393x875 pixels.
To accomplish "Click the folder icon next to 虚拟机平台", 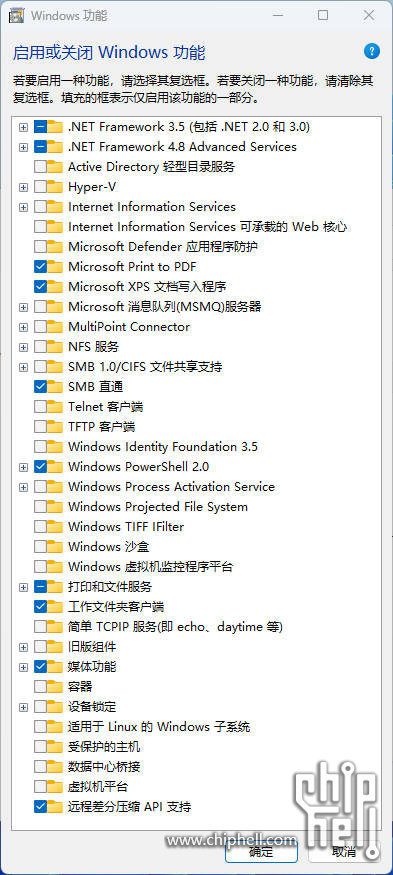I will click(55, 787).
